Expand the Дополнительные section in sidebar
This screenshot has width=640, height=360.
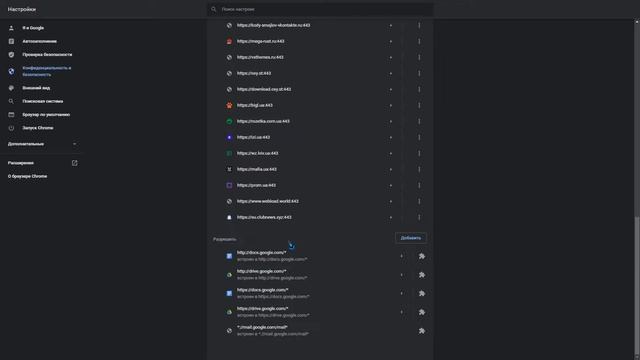click(x=42, y=144)
